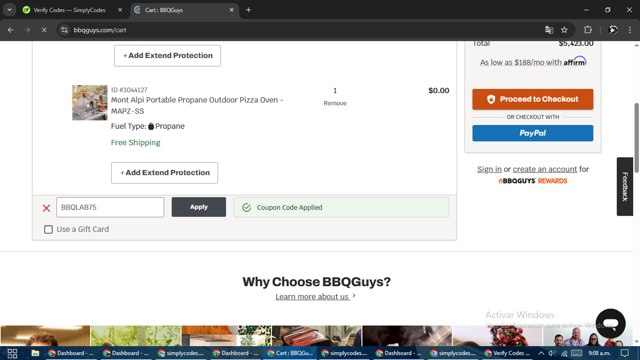Viewport: 640px width, 360px height.
Task: Click the page vertical scrollbar thumb
Action: click(x=636, y=138)
